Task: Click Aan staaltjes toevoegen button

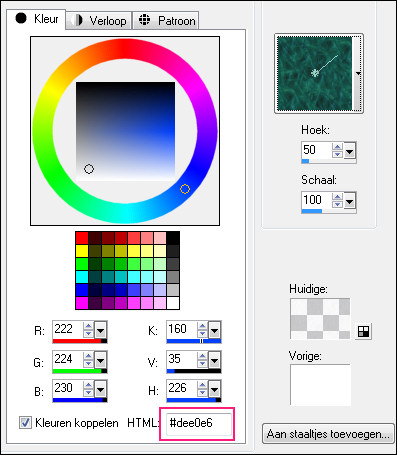Action: click(x=328, y=434)
